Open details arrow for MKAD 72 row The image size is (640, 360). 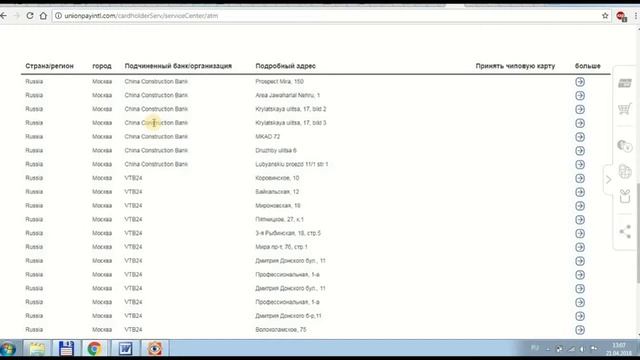(580, 137)
